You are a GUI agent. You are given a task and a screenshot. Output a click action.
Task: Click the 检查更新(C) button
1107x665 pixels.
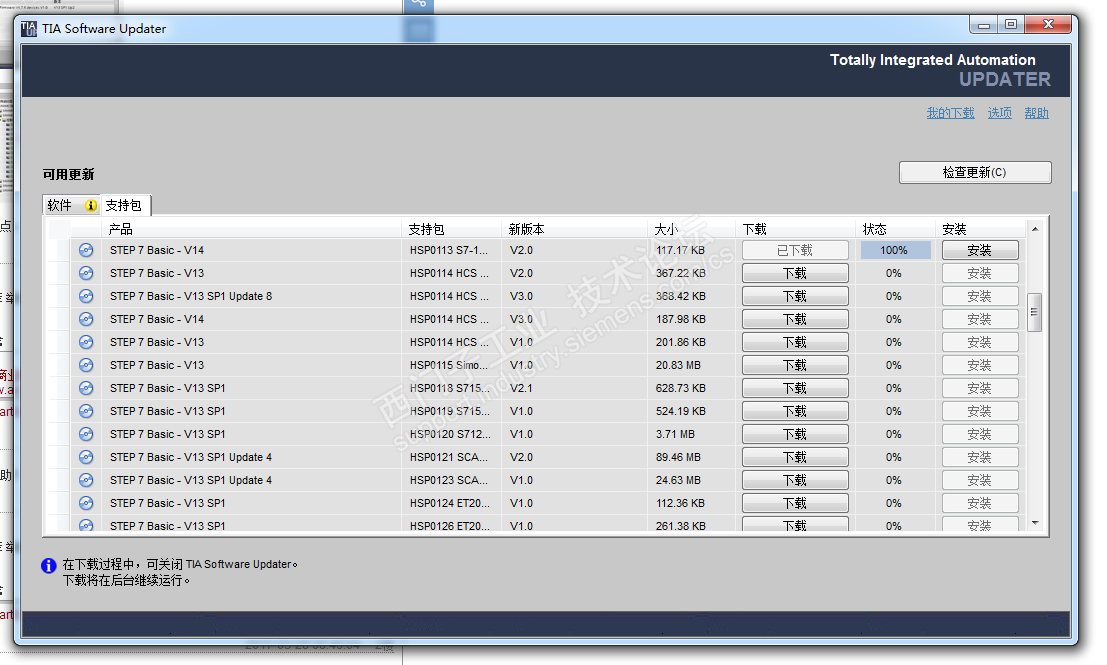pyautogui.click(x=975, y=172)
